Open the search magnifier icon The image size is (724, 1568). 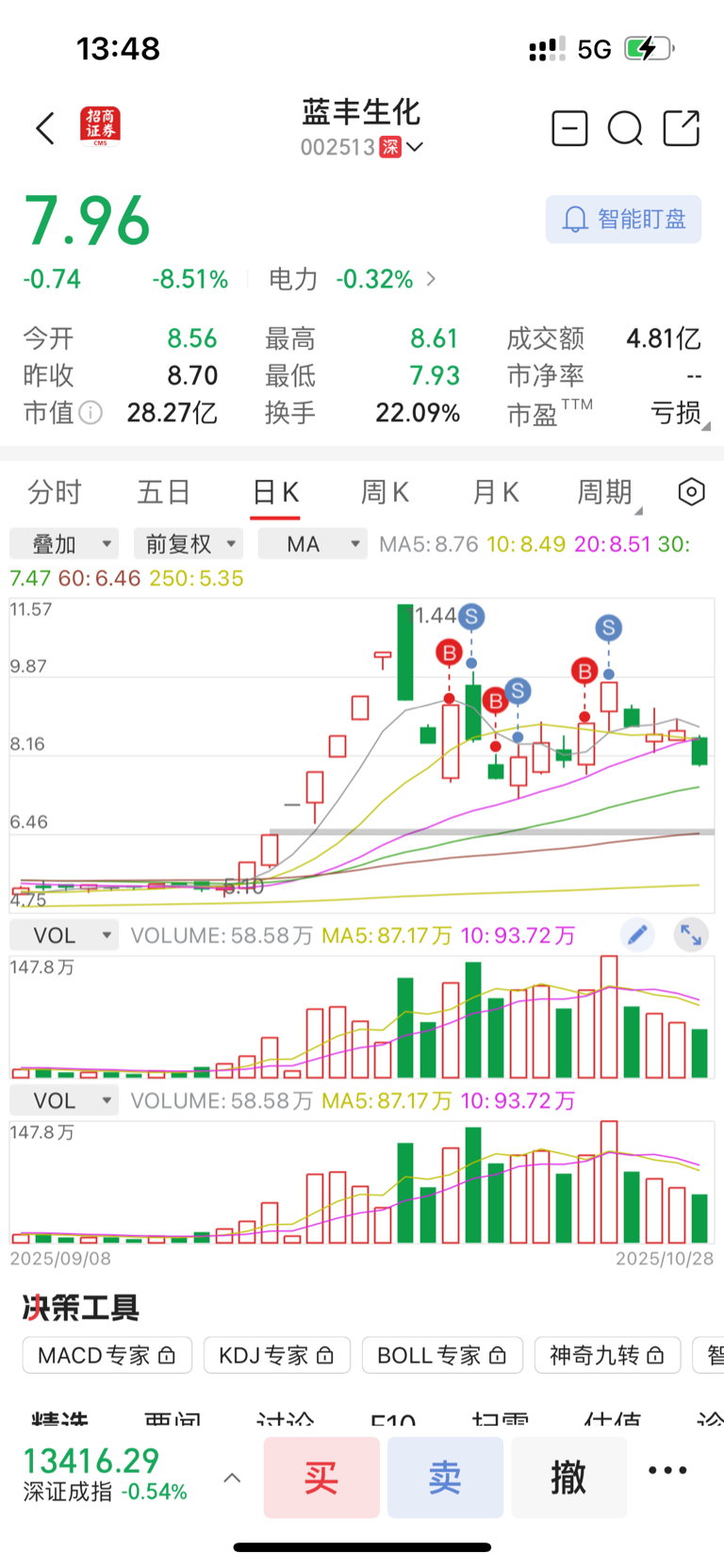[625, 128]
